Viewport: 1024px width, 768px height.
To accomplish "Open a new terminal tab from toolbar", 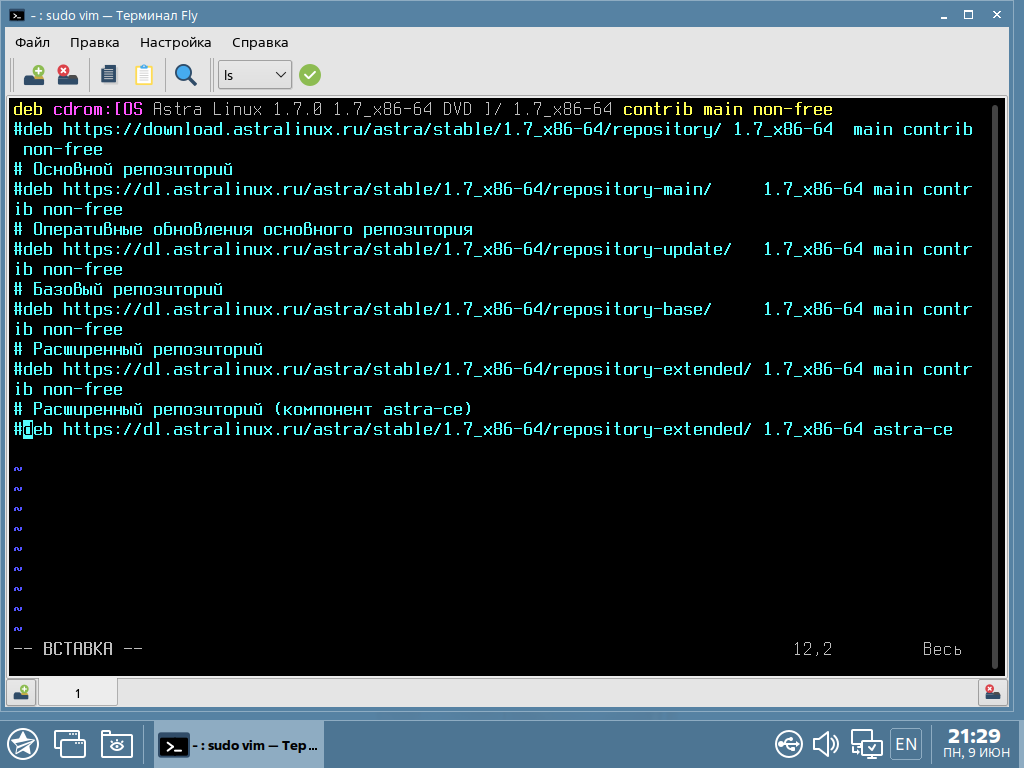I will pos(34,75).
